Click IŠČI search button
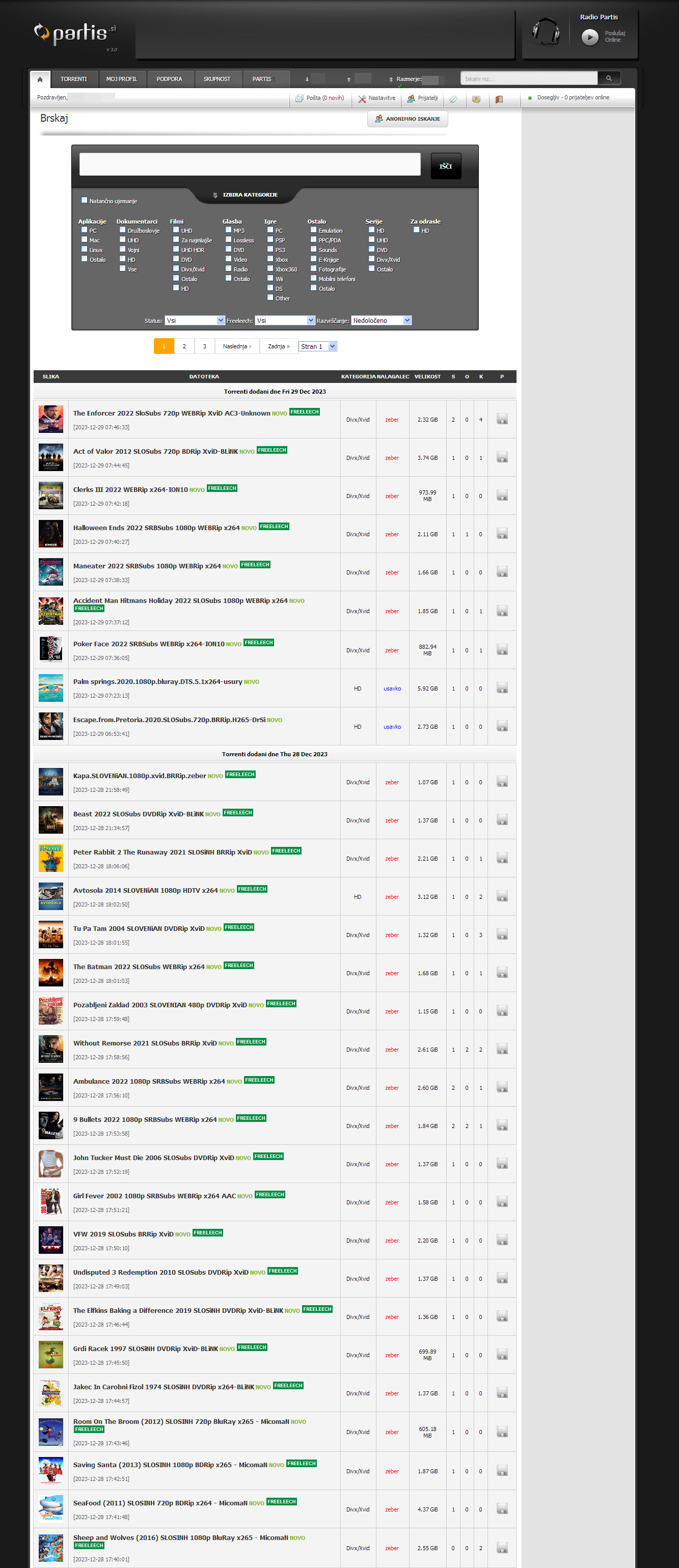Screen dimensions: 679x1568 pos(446,166)
